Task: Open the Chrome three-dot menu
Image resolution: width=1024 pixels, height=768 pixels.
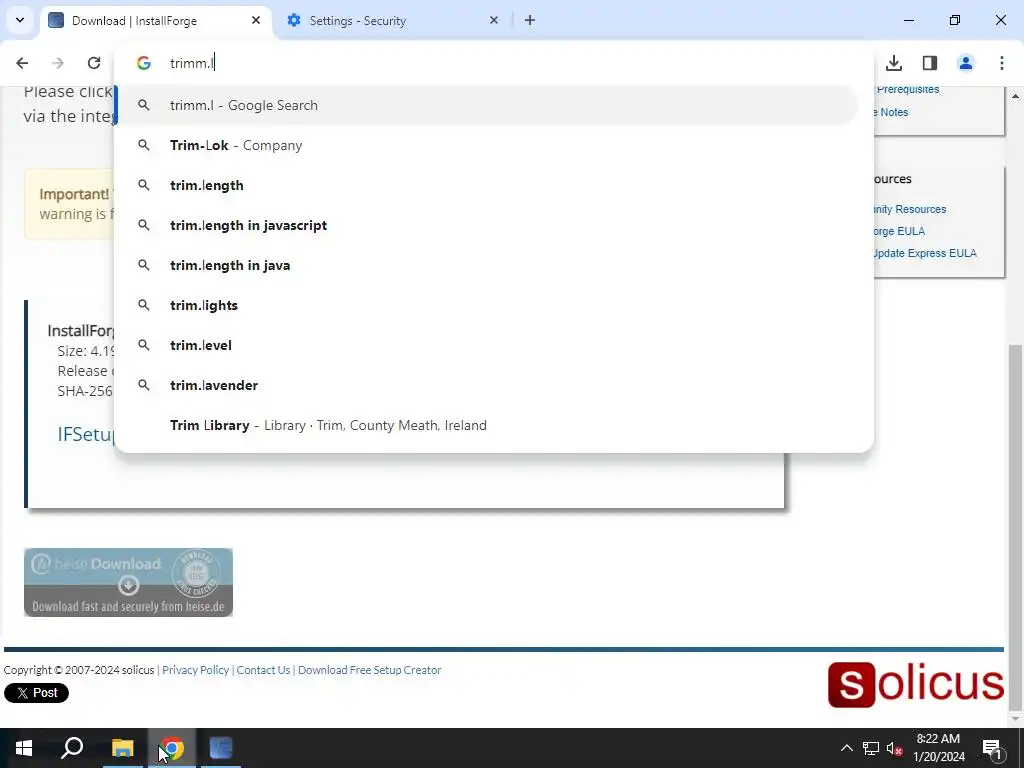Action: tap(1002, 63)
